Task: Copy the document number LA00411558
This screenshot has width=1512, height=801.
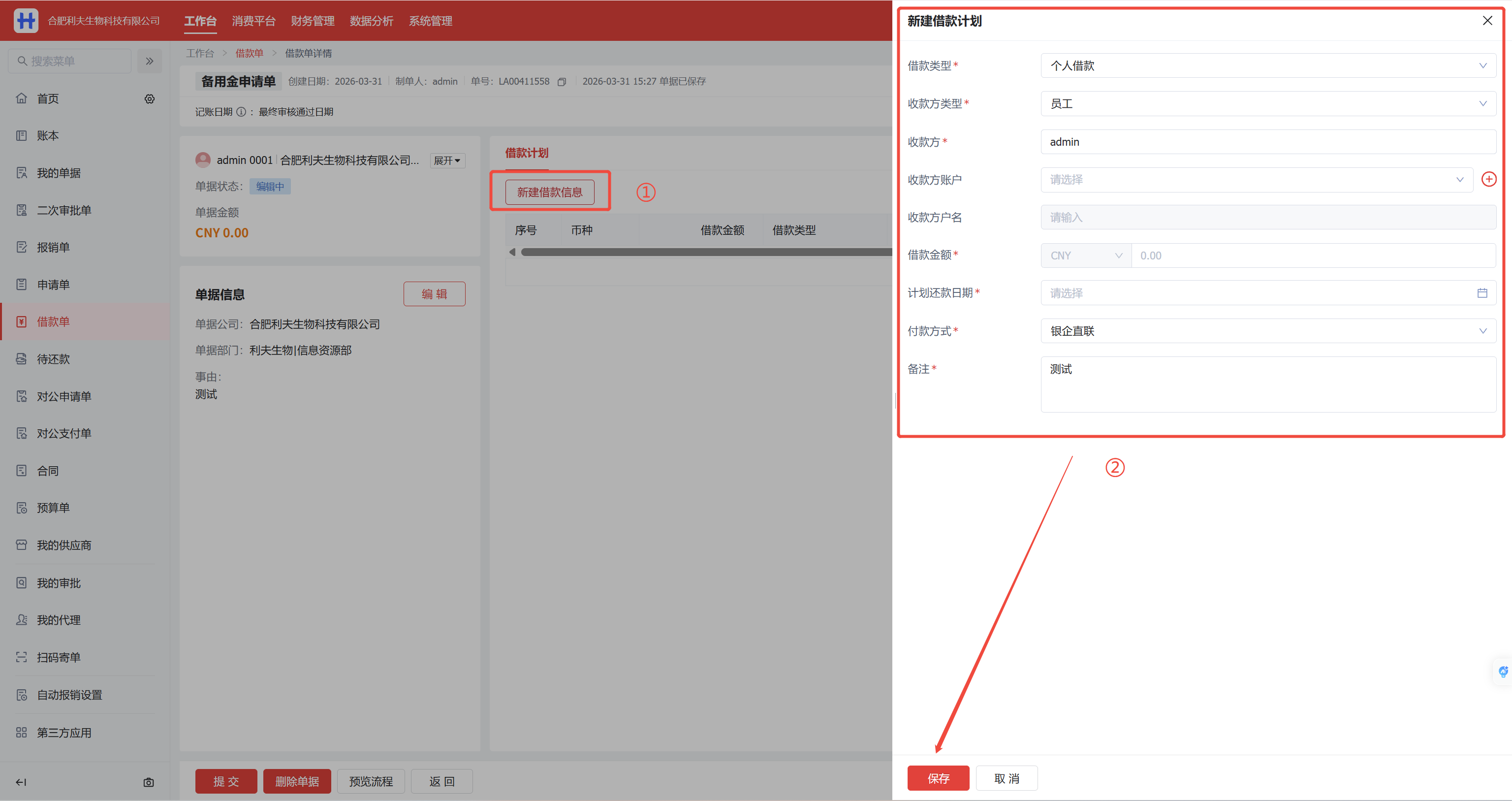Action: pyautogui.click(x=561, y=82)
